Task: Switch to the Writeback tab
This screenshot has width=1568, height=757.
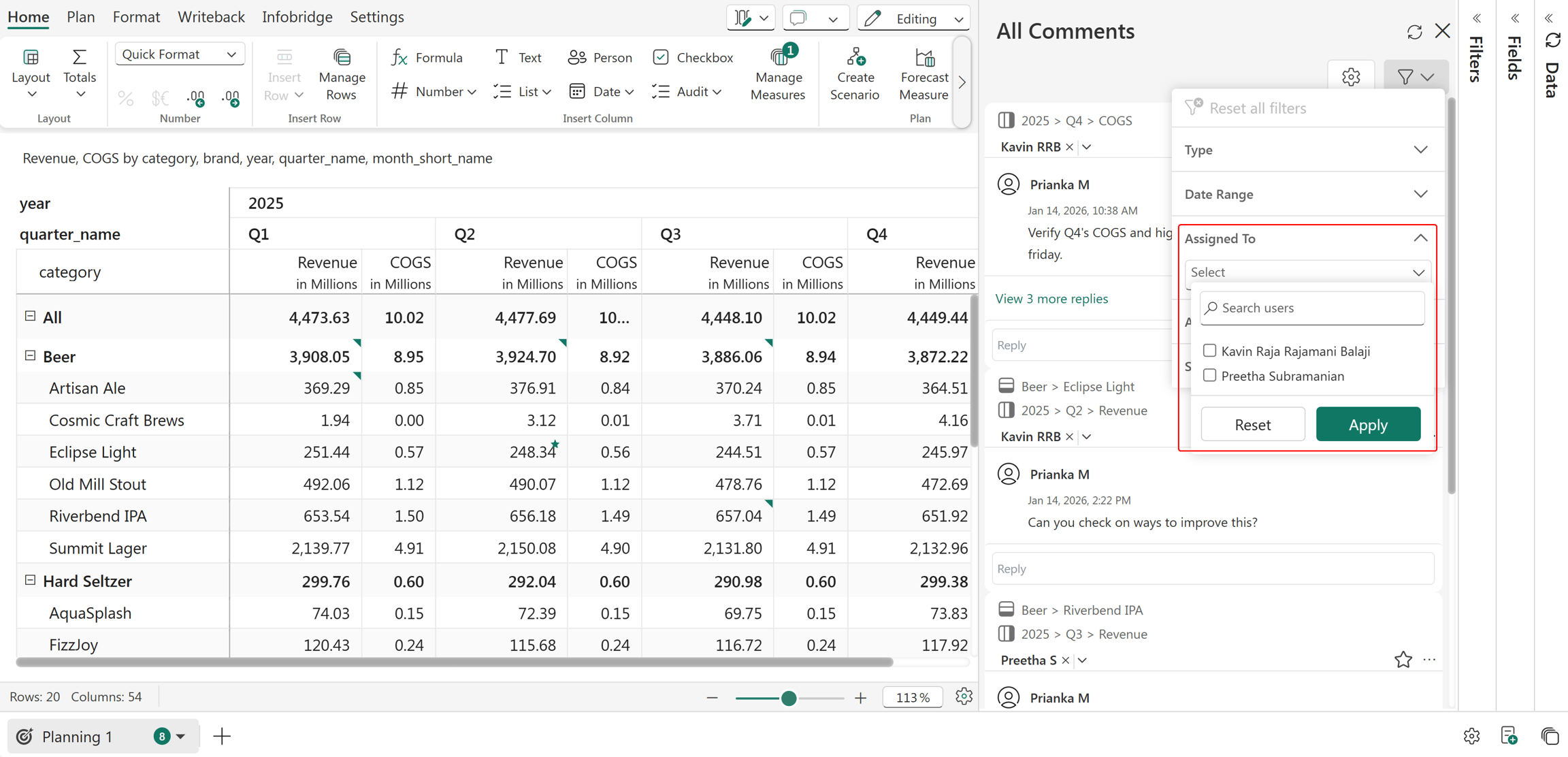Action: (211, 17)
